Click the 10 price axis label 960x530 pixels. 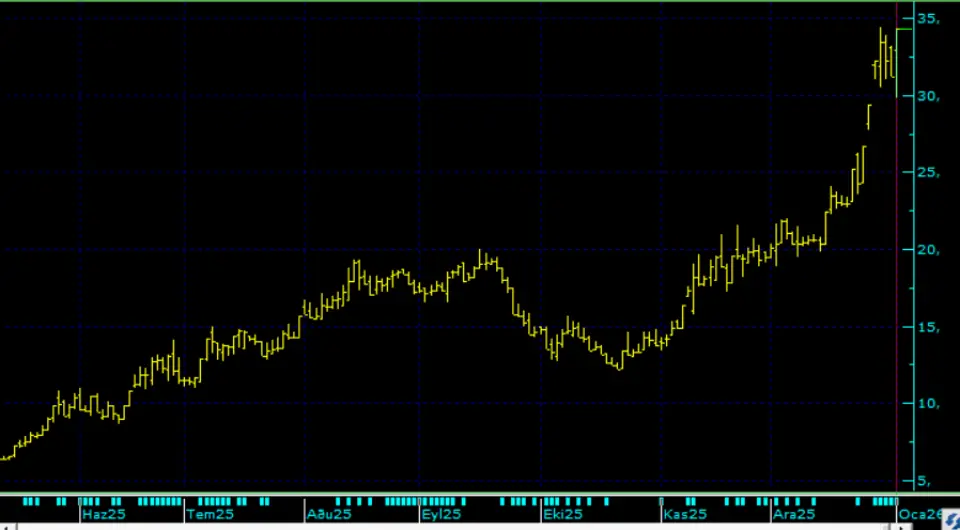click(927, 404)
